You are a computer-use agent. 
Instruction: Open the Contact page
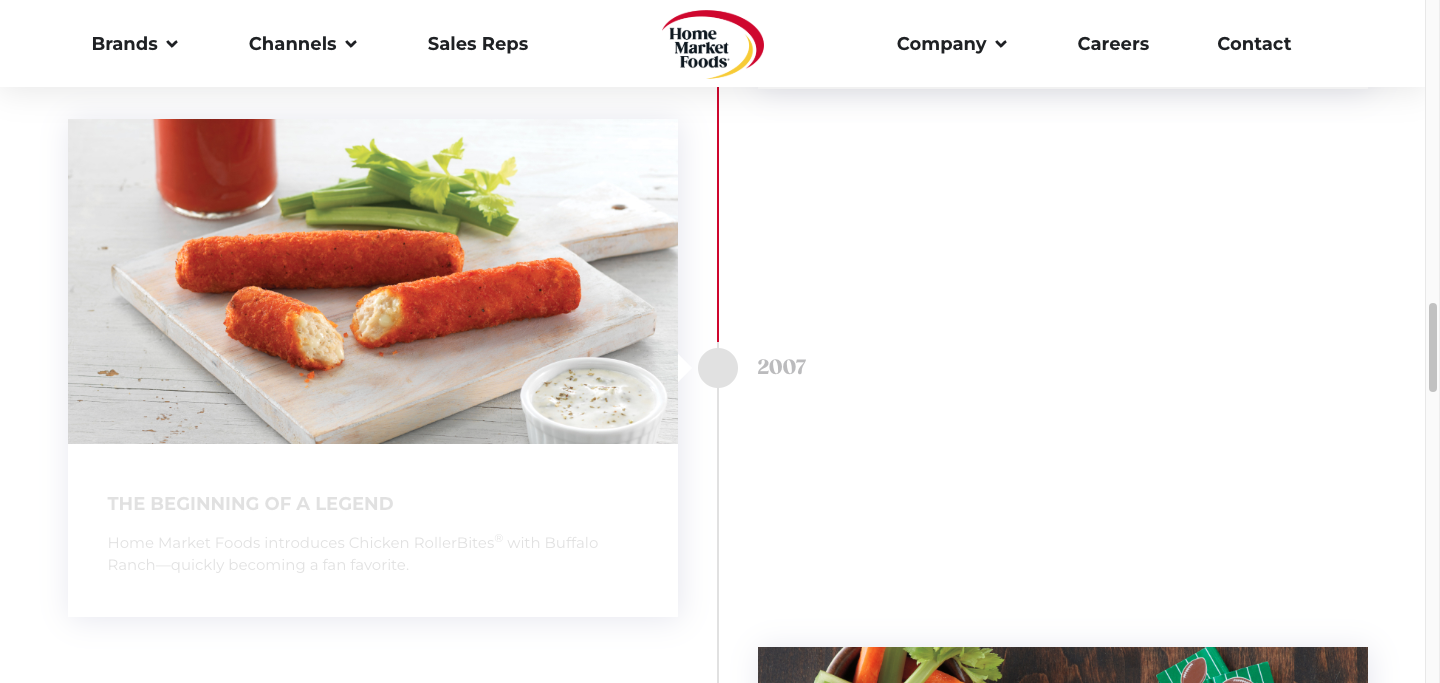coord(1254,44)
